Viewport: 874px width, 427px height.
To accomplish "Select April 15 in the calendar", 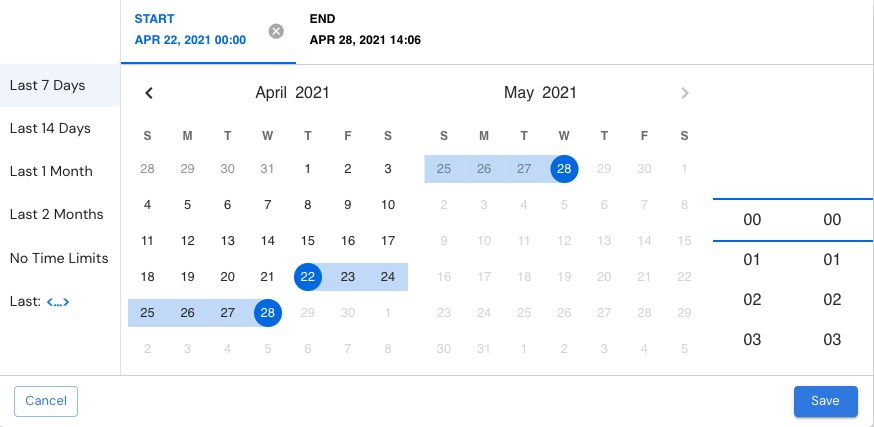I will pyautogui.click(x=308, y=241).
